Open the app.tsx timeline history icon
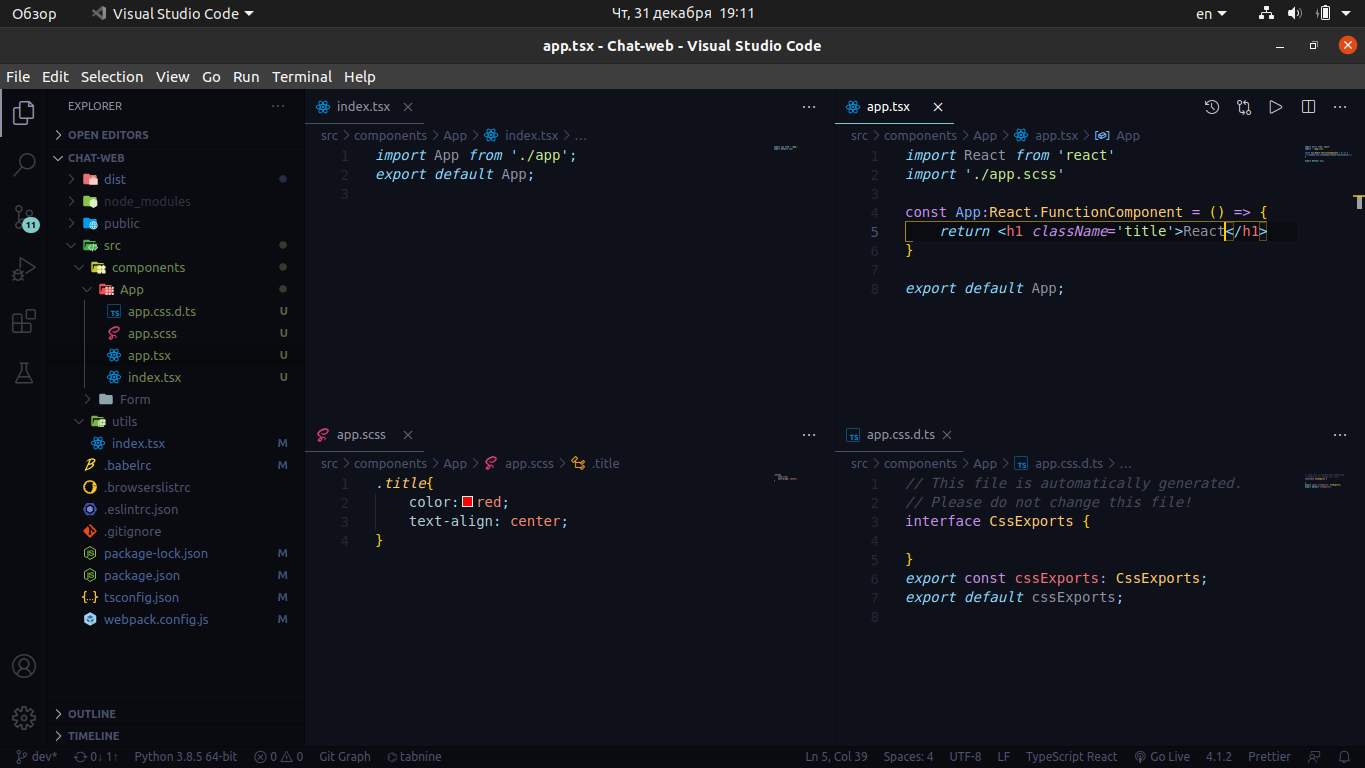The height and width of the screenshot is (768, 1365). point(1212,107)
